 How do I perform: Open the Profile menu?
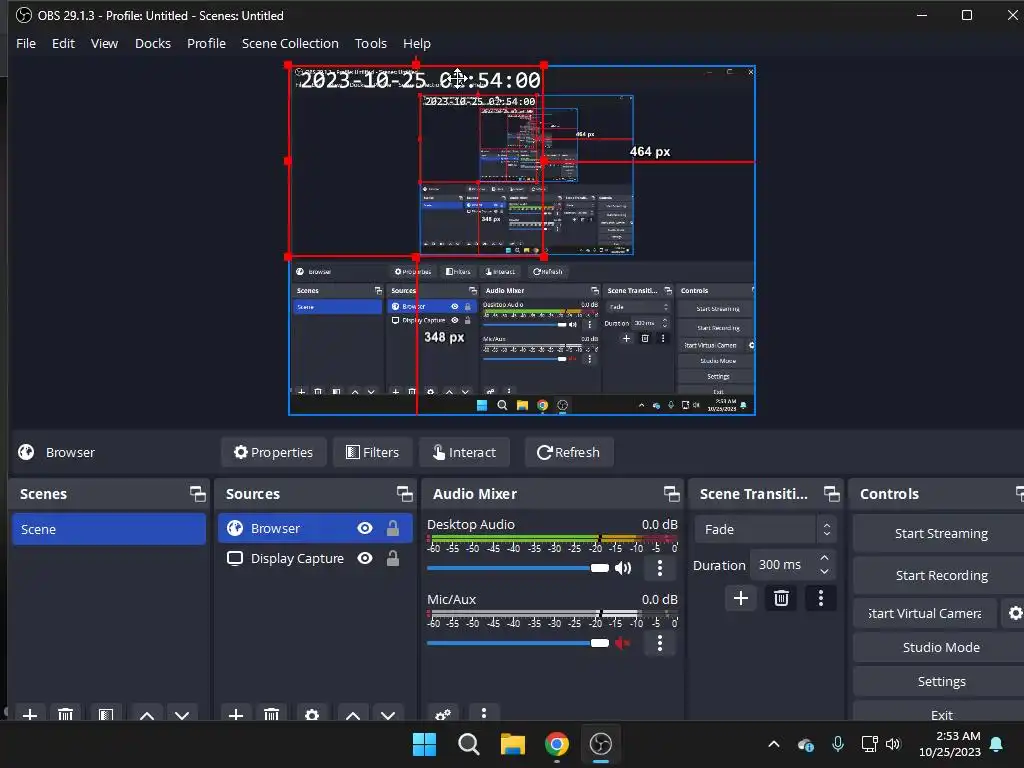coord(206,43)
